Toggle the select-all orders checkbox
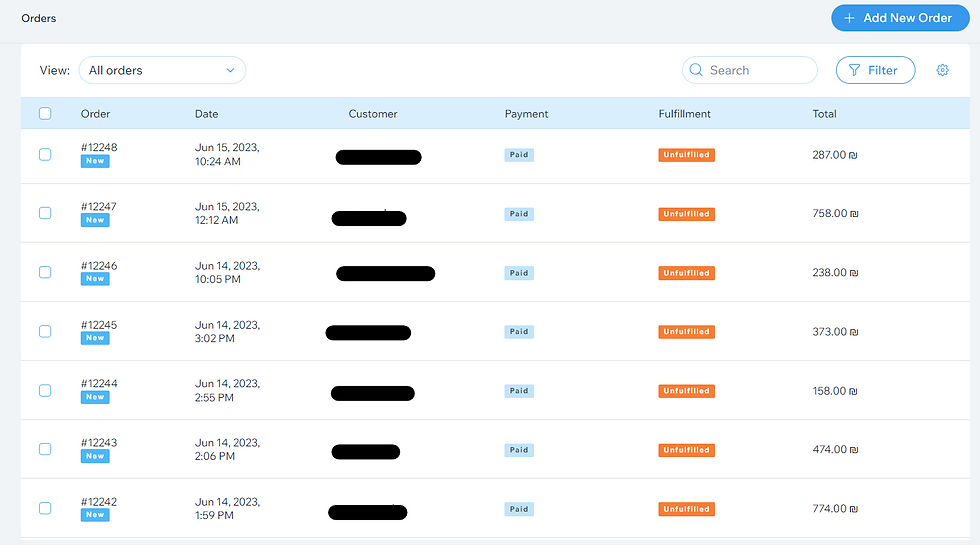 [45, 113]
